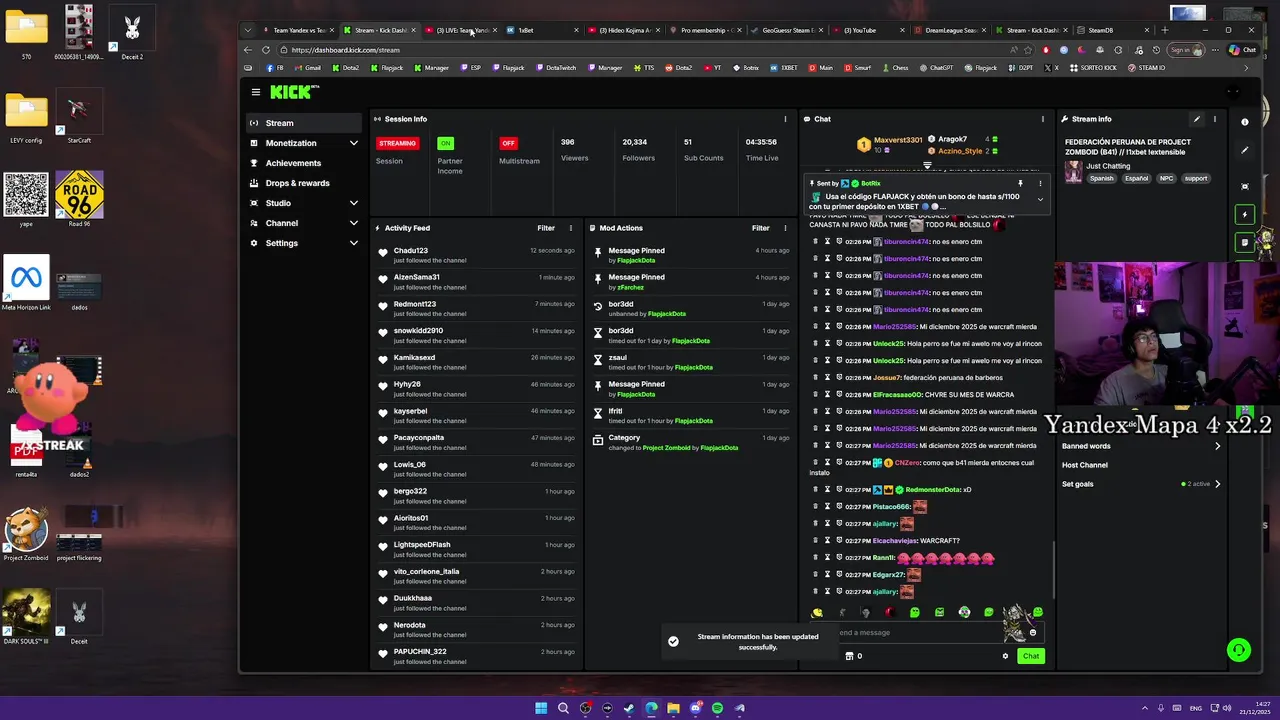This screenshot has width=1280, height=720.
Task: Click Just Chatting category thumbnail
Action: [1074, 172]
